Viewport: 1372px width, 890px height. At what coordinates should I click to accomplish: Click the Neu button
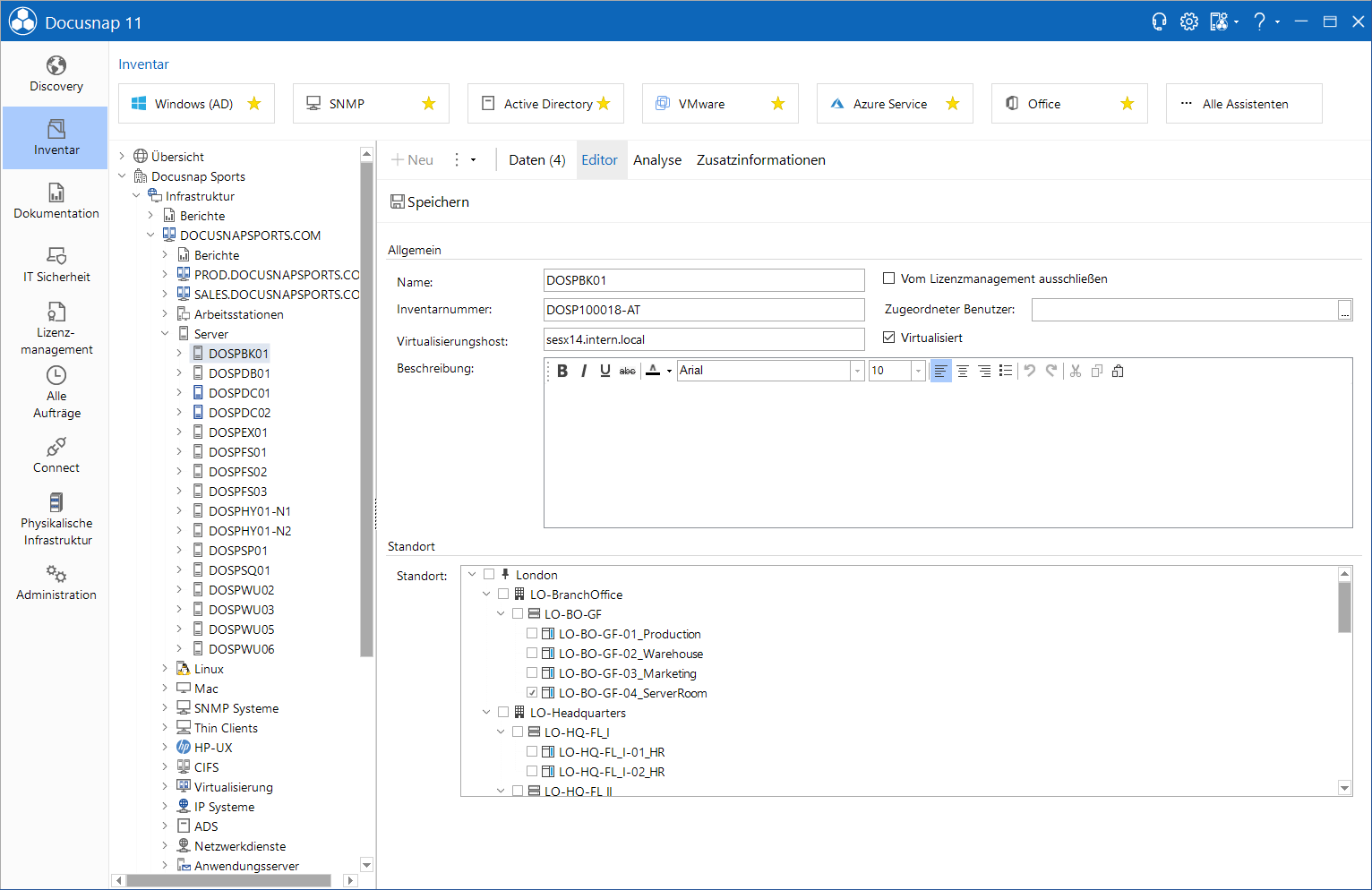click(413, 160)
